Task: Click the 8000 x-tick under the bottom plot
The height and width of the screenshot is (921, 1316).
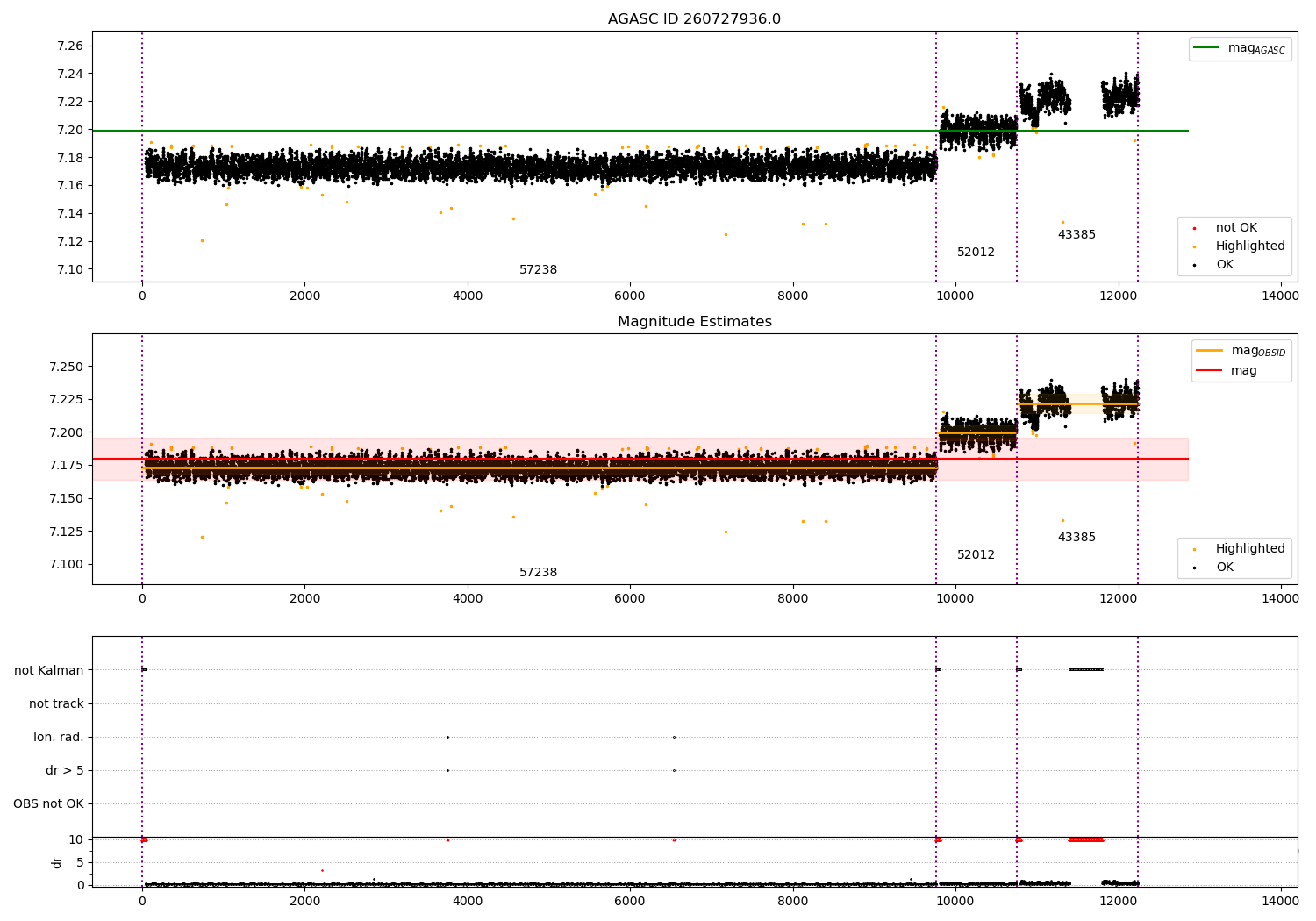Action: [x=793, y=902]
